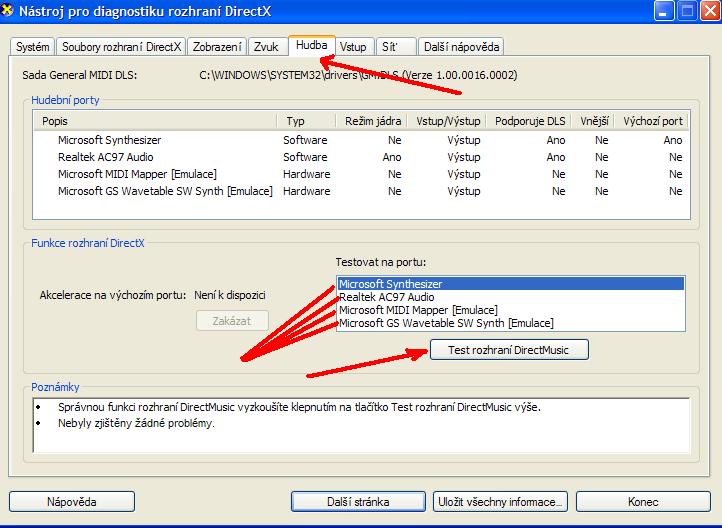Open the Další nápověda tab
The height and width of the screenshot is (528, 722).
tap(461, 47)
